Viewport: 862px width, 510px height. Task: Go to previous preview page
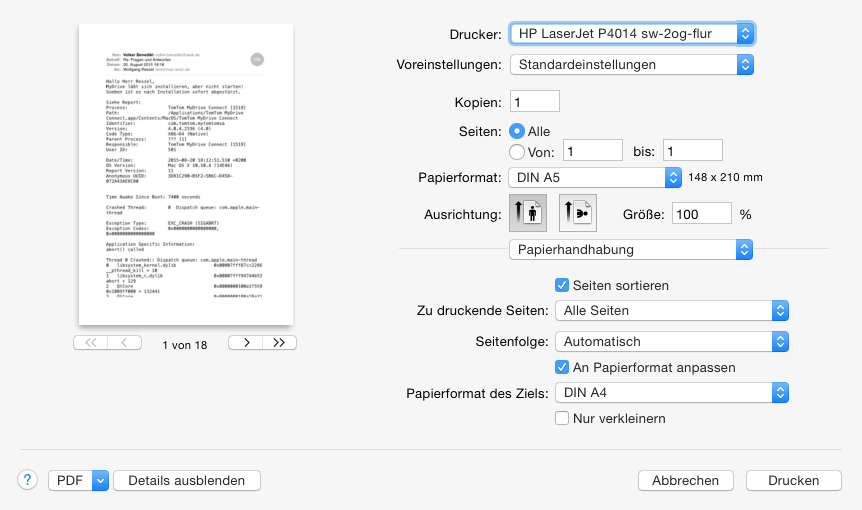[125, 343]
